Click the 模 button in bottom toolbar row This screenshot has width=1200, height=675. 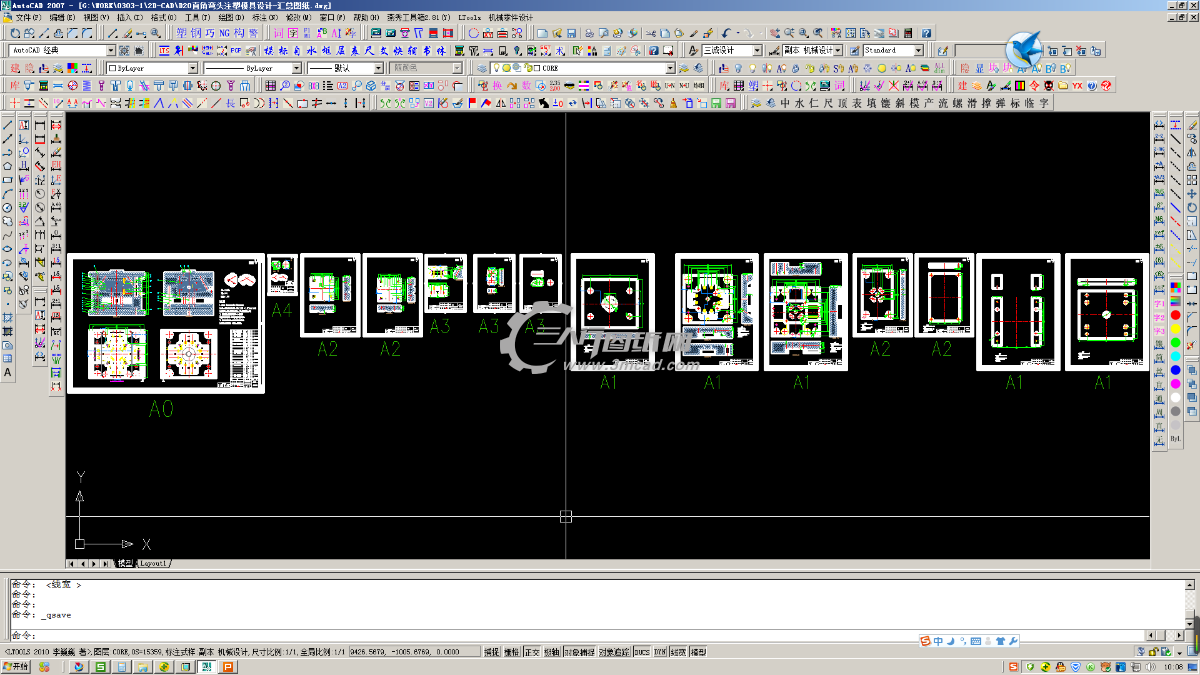point(914,103)
